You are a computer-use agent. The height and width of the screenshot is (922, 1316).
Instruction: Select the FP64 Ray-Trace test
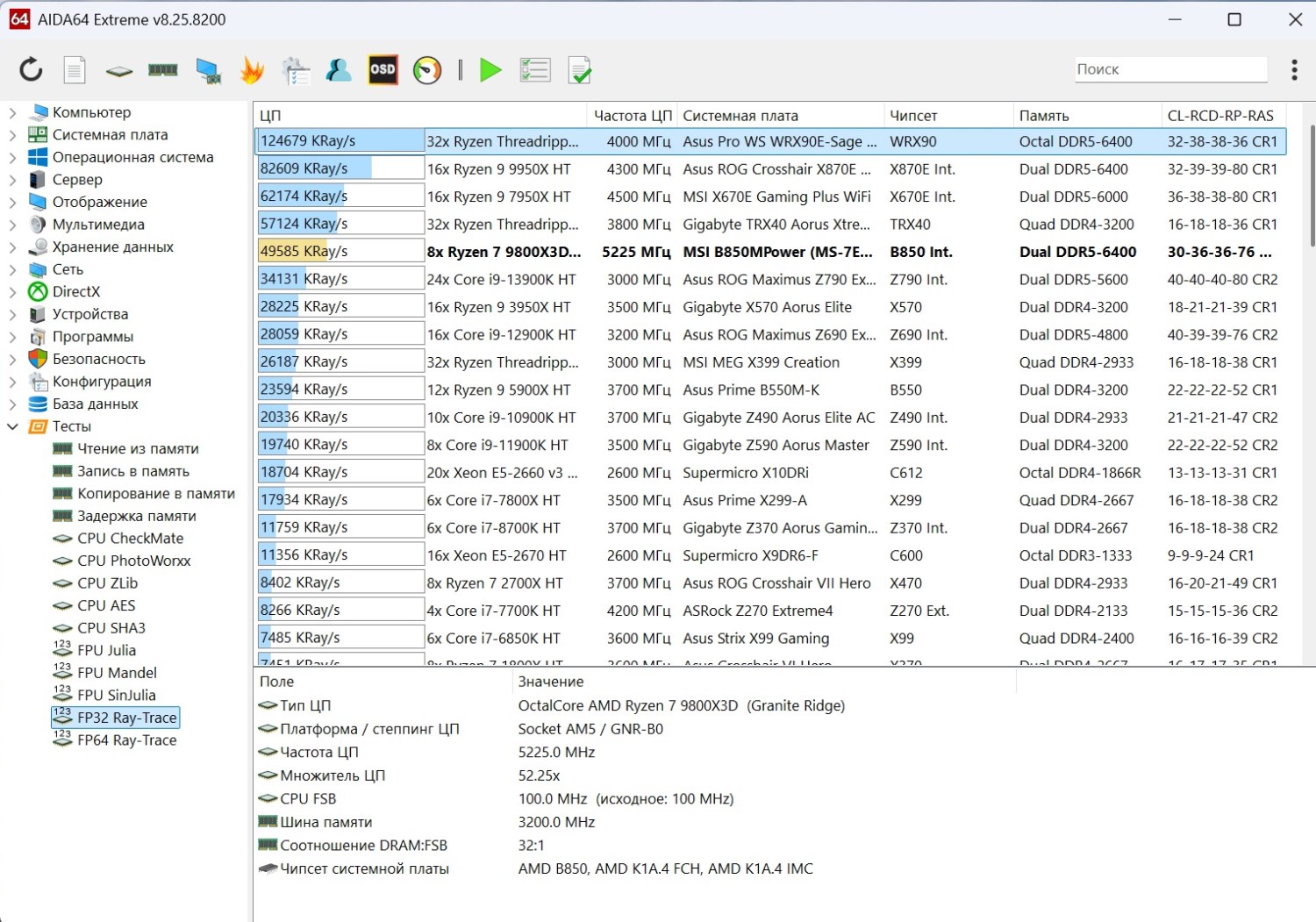(126, 740)
